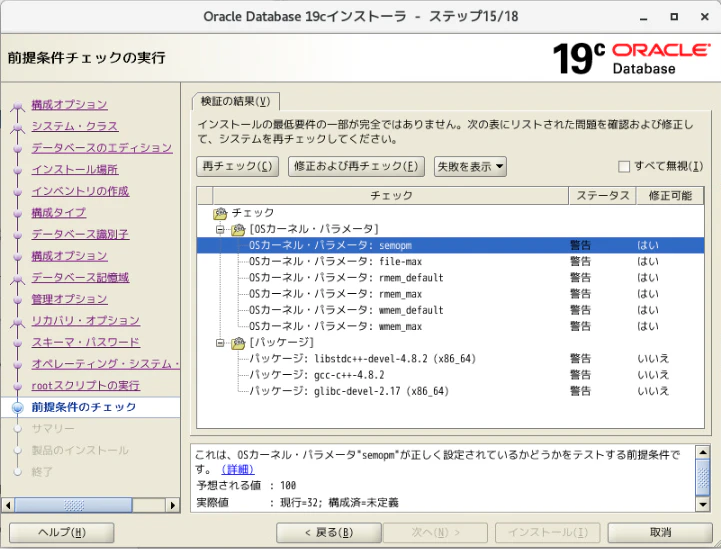The width and height of the screenshot is (721, 549).
Task: Go to インベントリの作成 step
Action: pos(80,191)
